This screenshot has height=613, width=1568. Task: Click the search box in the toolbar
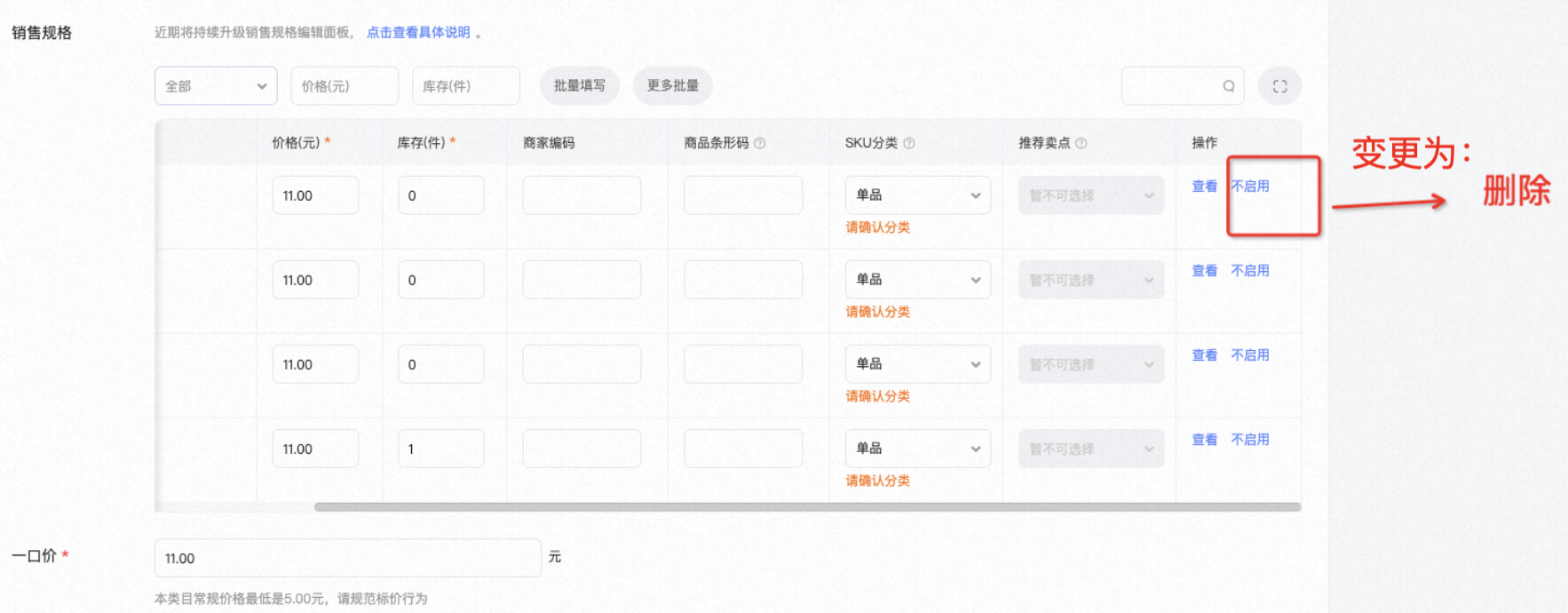pyautogui.click(x=1183, y=86)
